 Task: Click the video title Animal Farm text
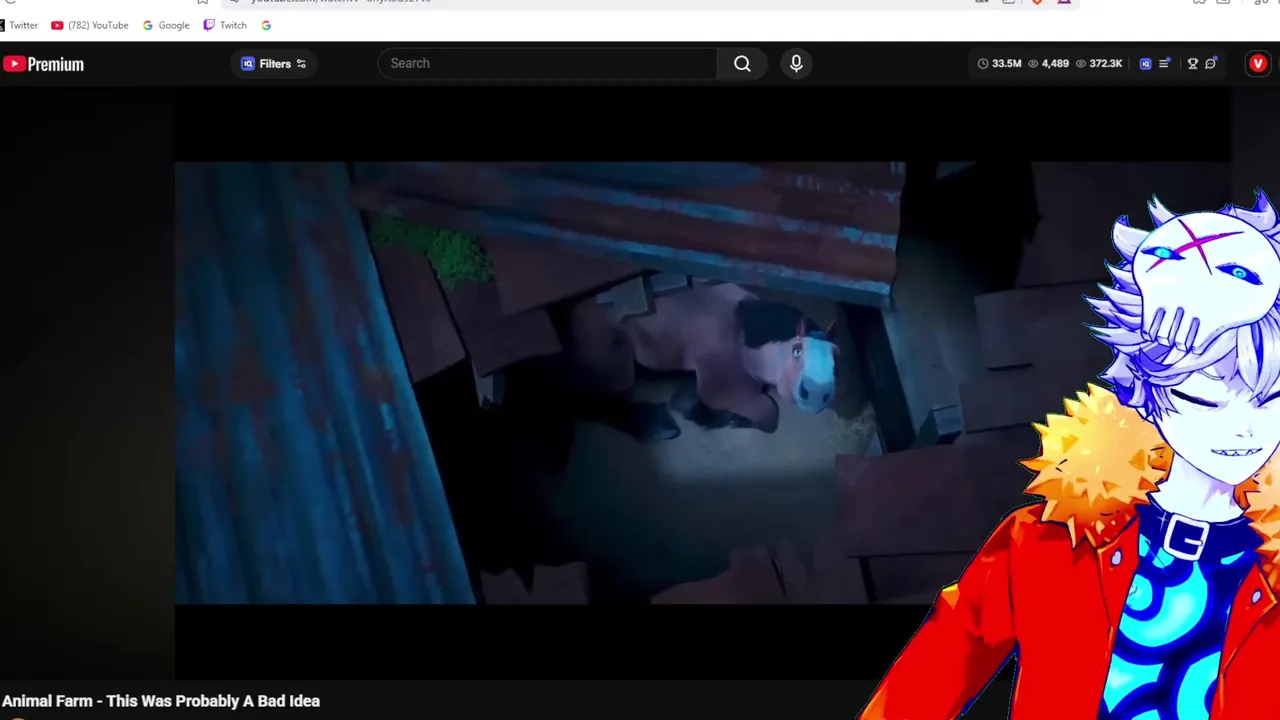tap(161, 701)
